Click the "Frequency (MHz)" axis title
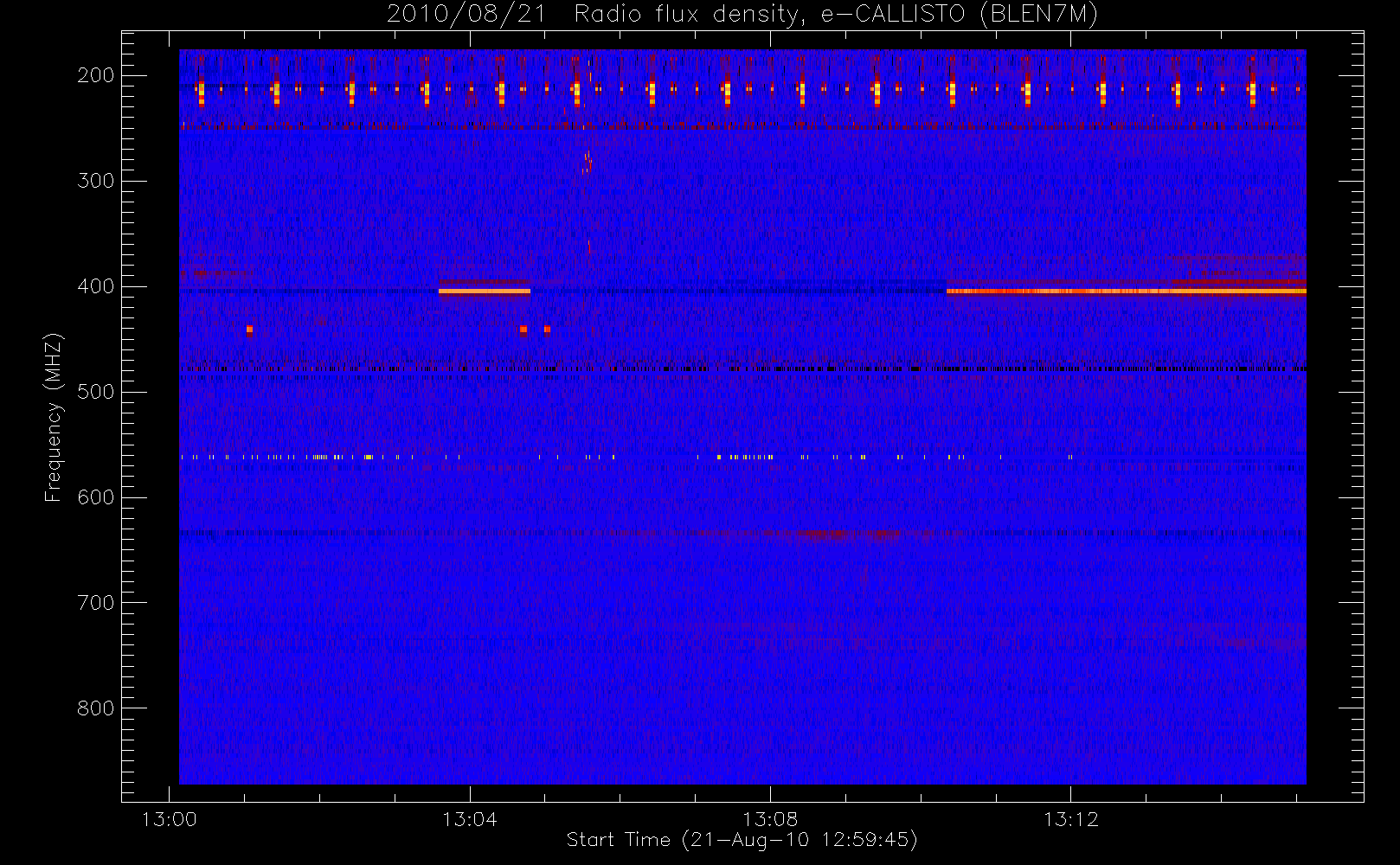 54,417
